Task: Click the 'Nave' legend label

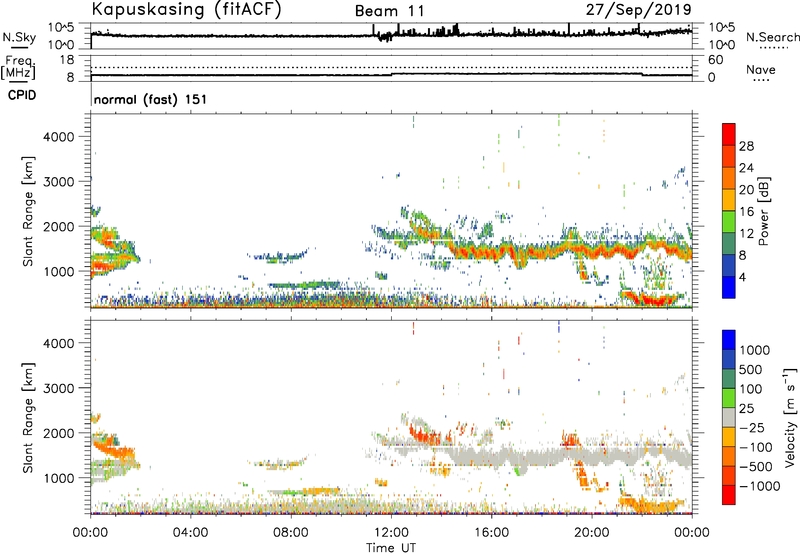Action: coord(761,69)
